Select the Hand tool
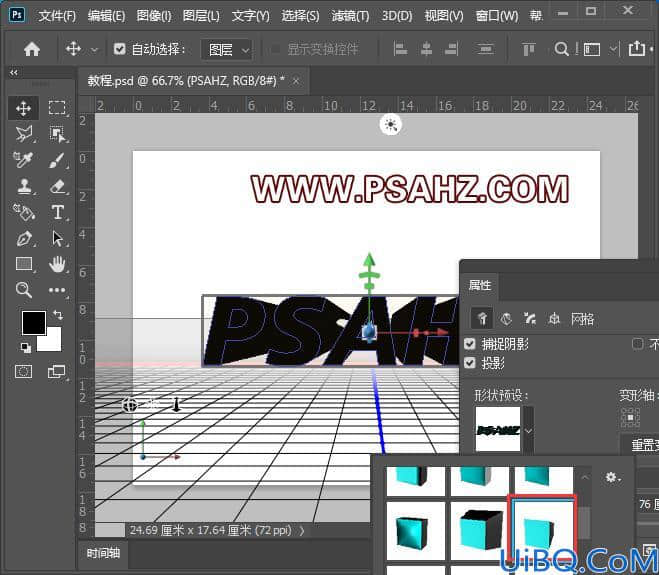This screenshot has height=575, width=659. pyautogui.click(x=57, y=264)
